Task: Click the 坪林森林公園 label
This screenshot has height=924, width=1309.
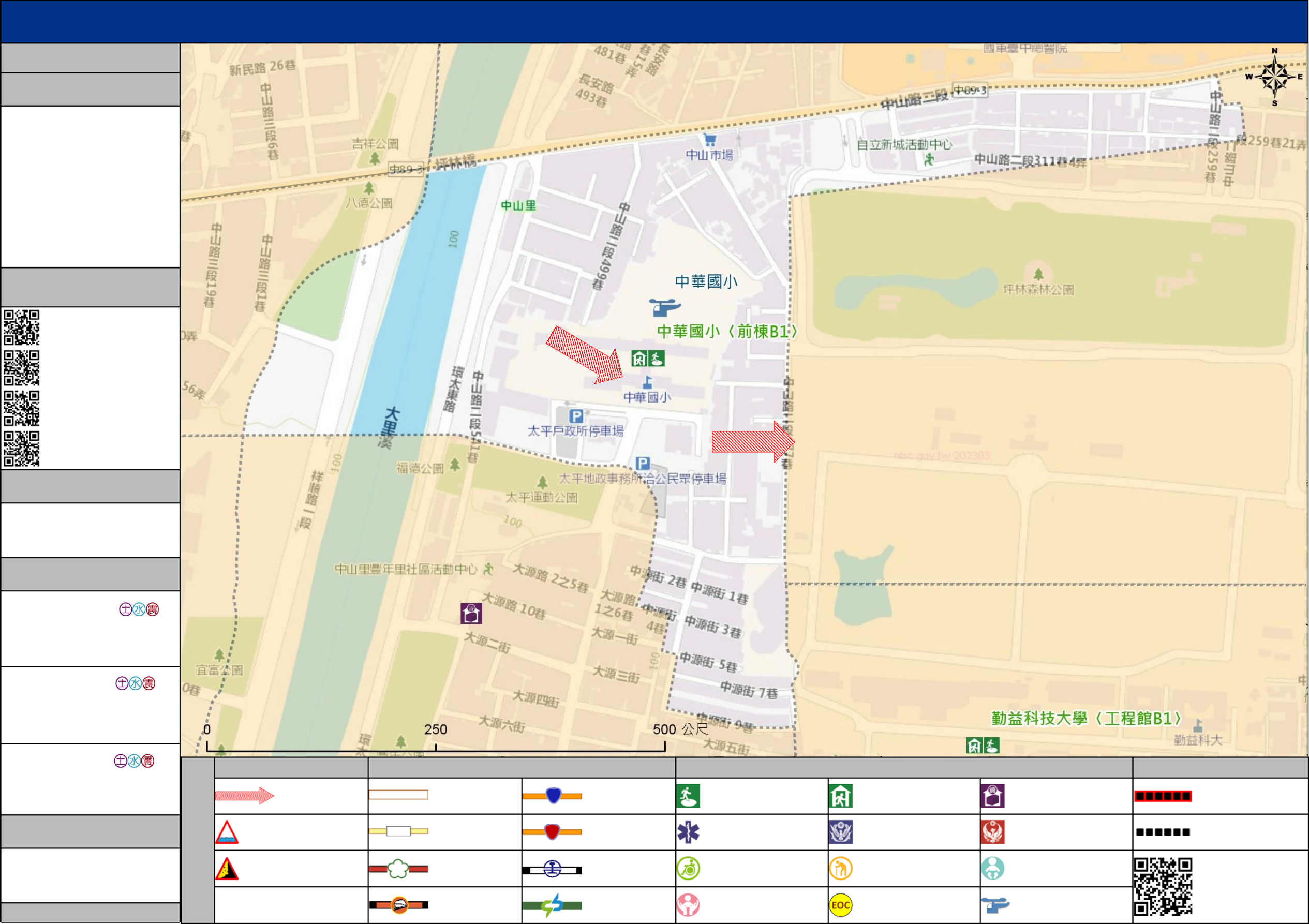Action: 1038,290
